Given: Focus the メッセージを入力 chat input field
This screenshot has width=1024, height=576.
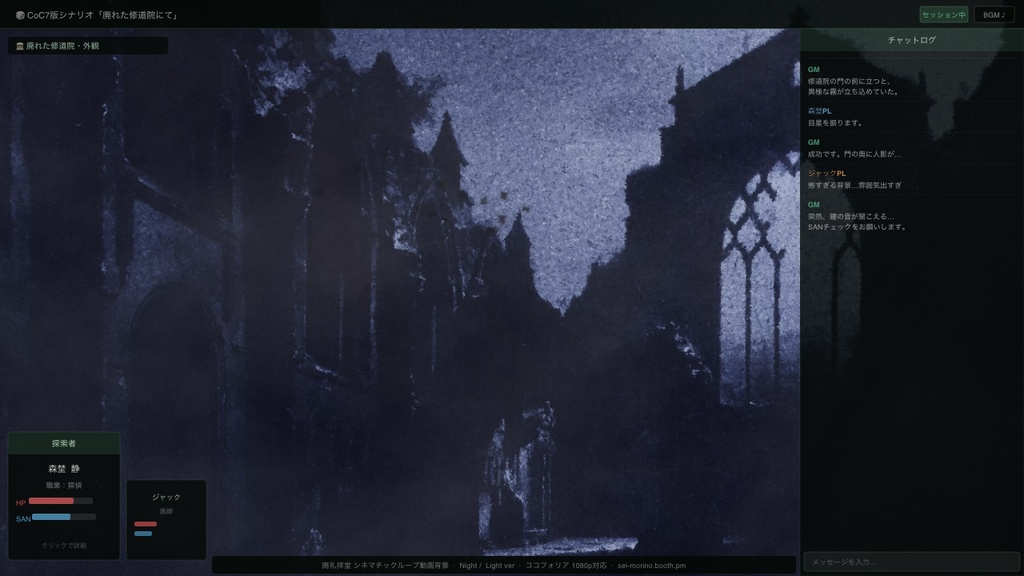Looking at the screenshot, I should click(x=912, y=562).
